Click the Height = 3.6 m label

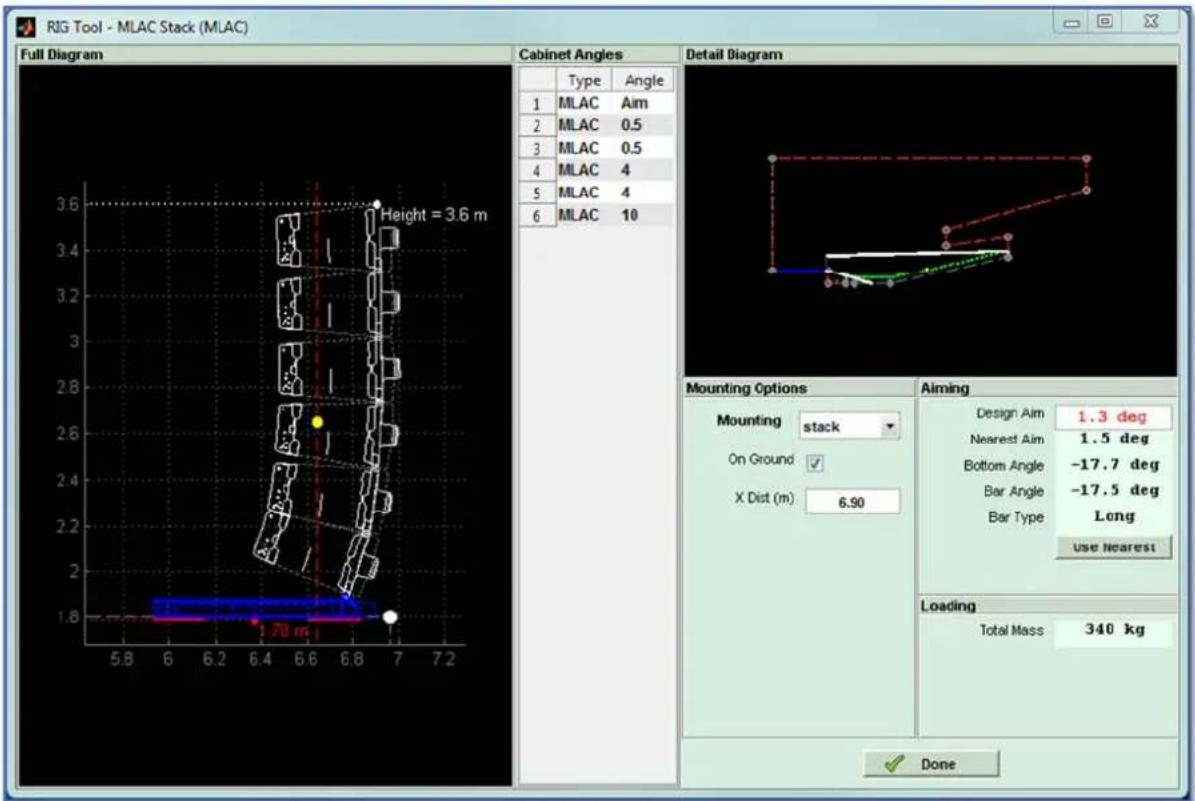pos(433,216)
